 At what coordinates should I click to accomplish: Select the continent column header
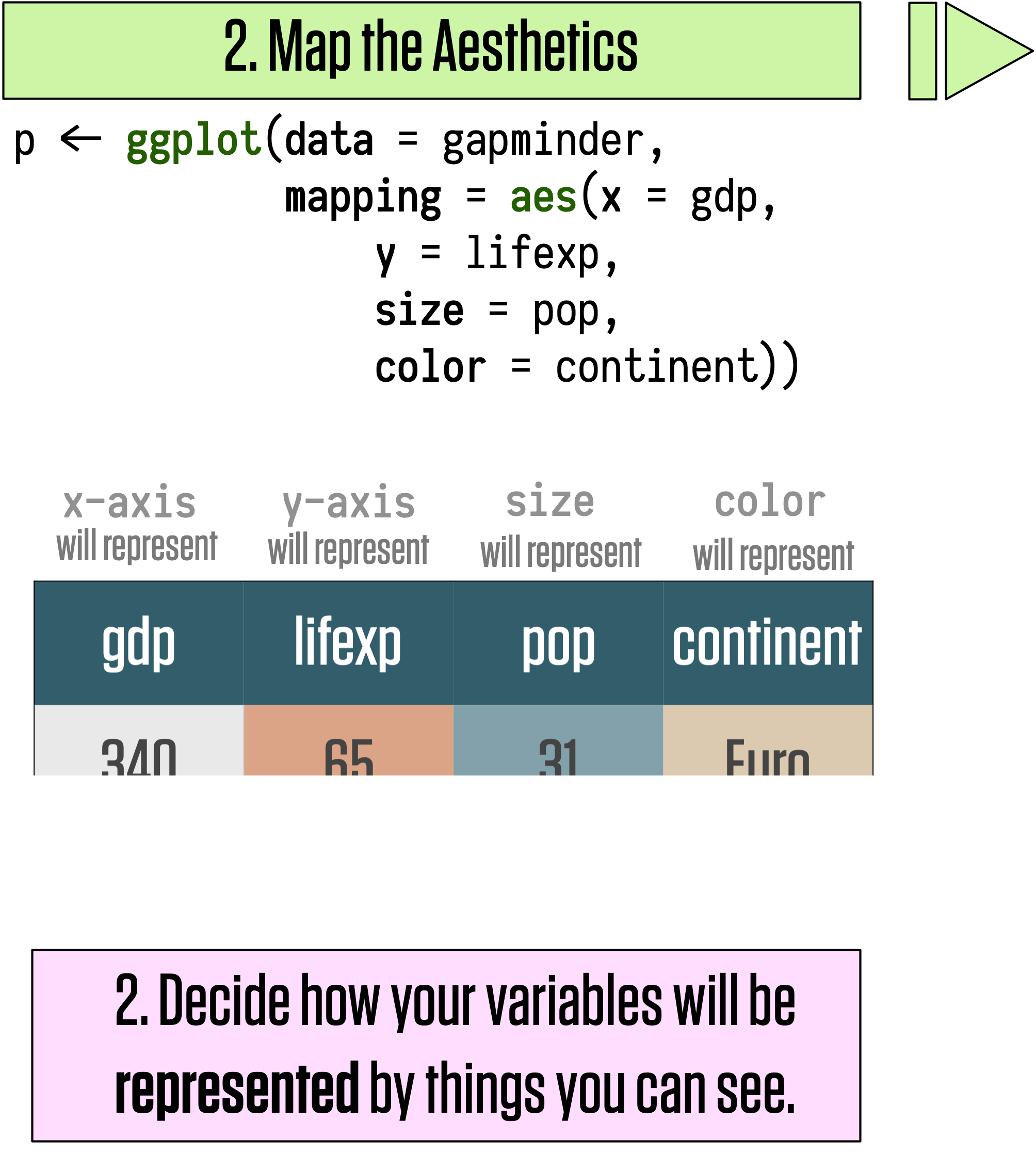tap(767, 643)
